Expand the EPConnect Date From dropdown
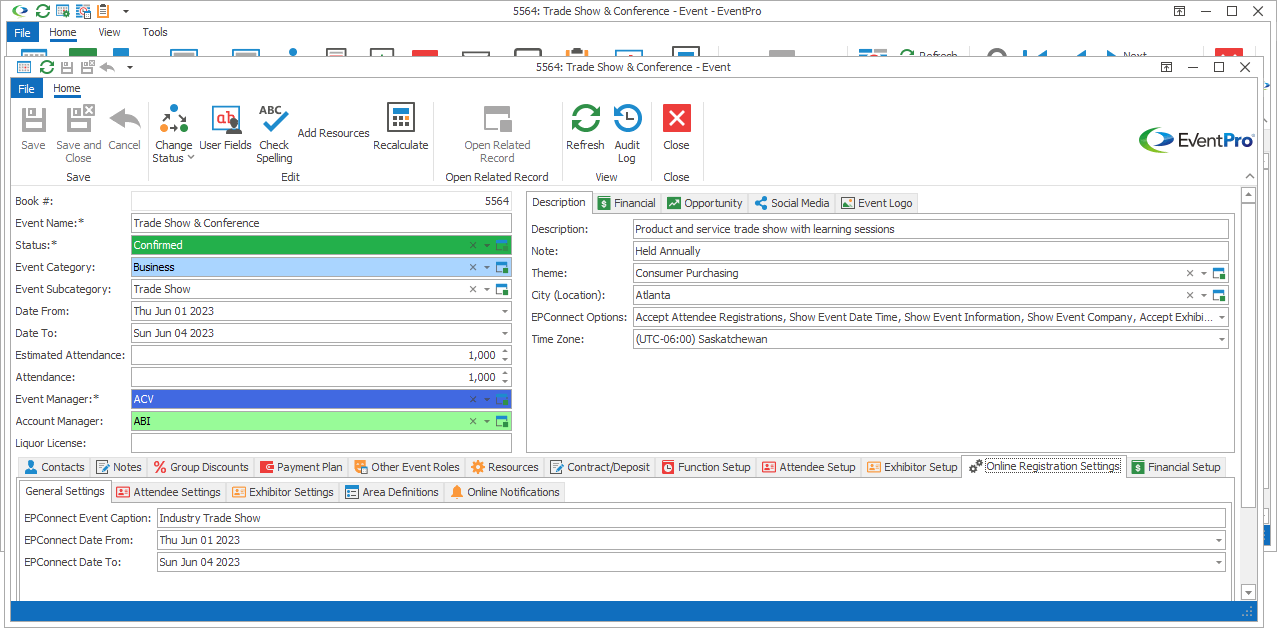This screenshot has width=1277, height=628. [1219, 540]
